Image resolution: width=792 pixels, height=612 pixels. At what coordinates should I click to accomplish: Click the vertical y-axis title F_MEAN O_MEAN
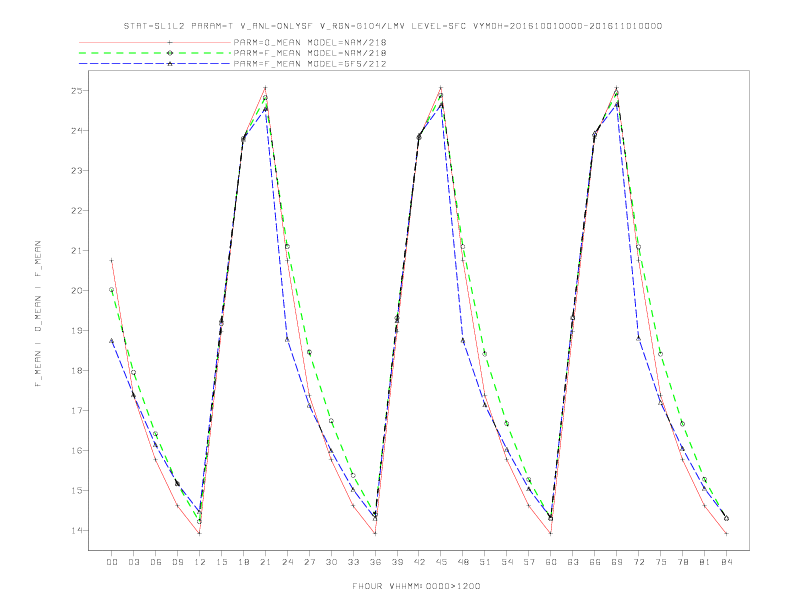coord(38,314)
